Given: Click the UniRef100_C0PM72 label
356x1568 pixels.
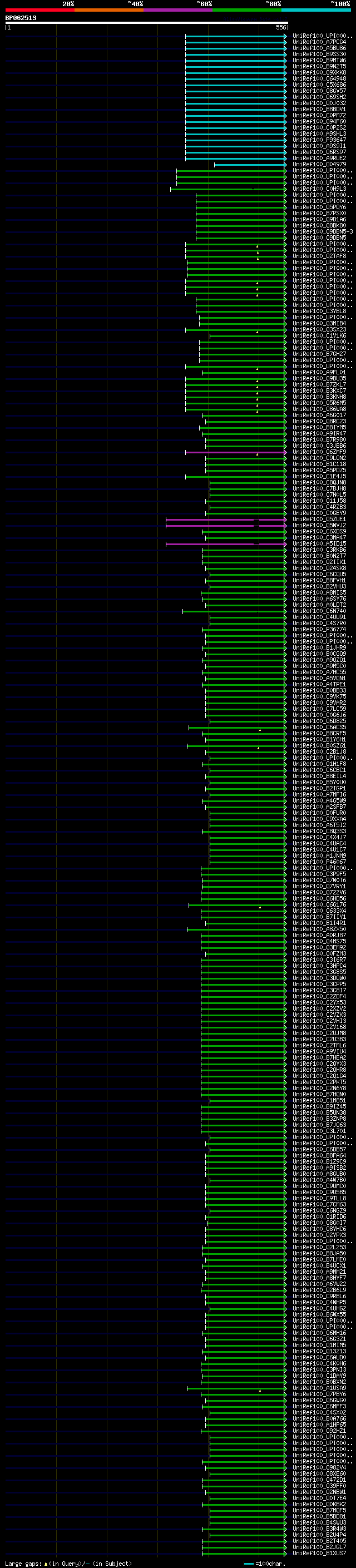Looking at the screenshot, I should coord(319,115).
